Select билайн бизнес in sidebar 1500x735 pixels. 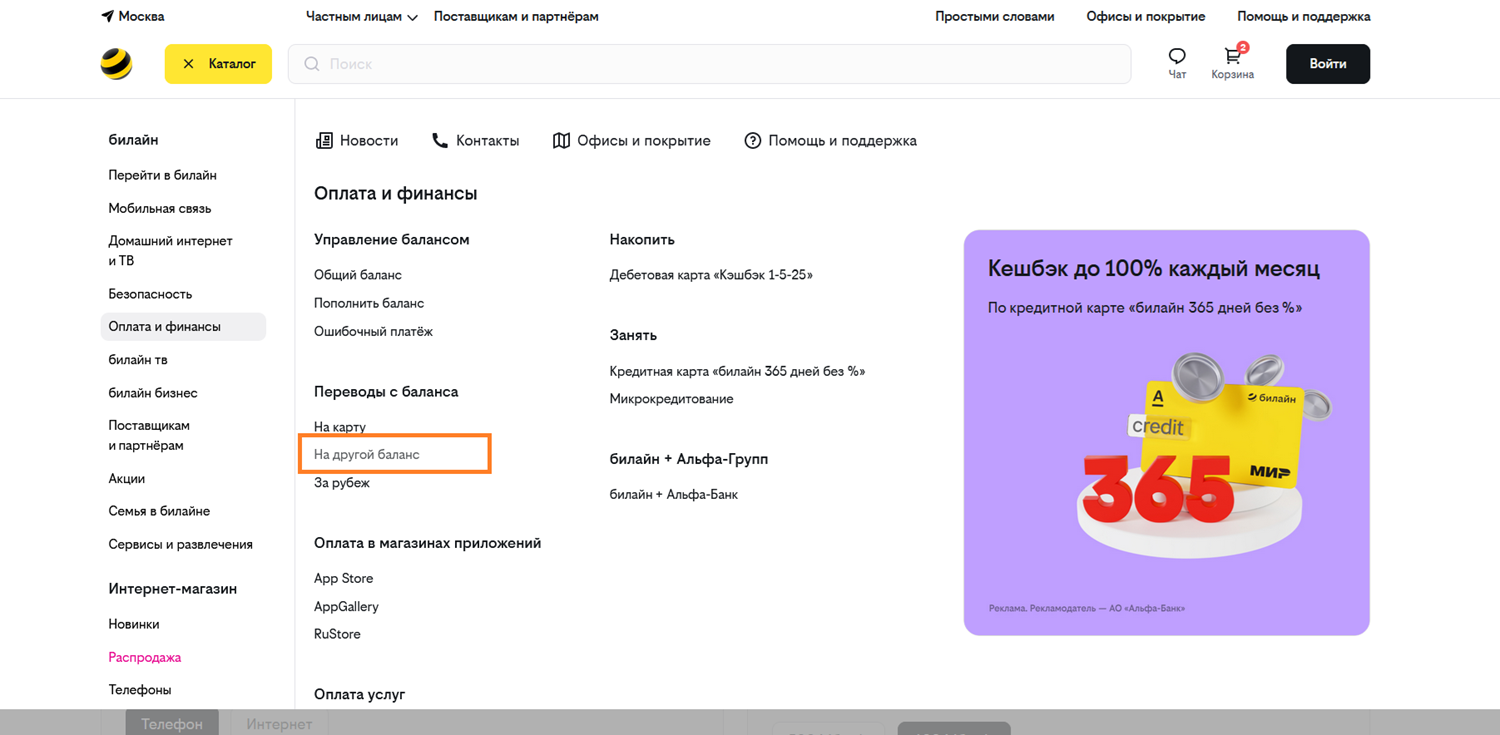pyautogui.click(x=153, y=393)
